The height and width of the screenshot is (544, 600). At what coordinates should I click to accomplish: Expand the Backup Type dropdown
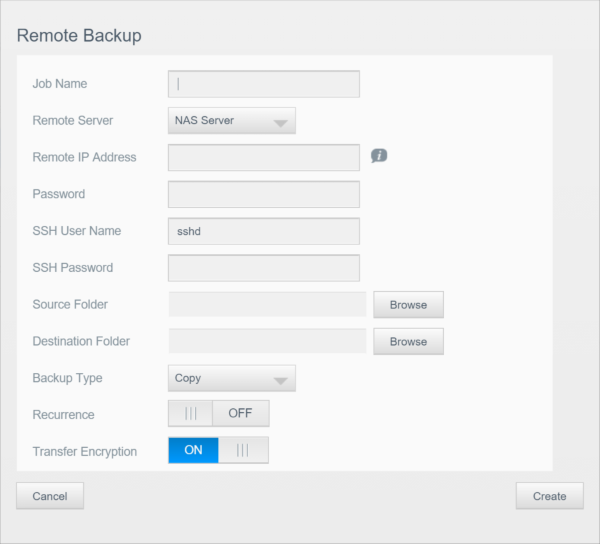(x=231, y=378)
